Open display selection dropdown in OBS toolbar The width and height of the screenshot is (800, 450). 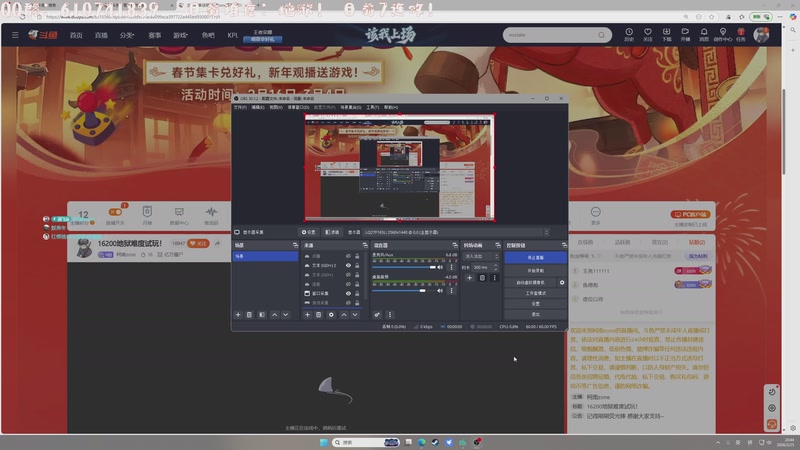coord(457,232)
